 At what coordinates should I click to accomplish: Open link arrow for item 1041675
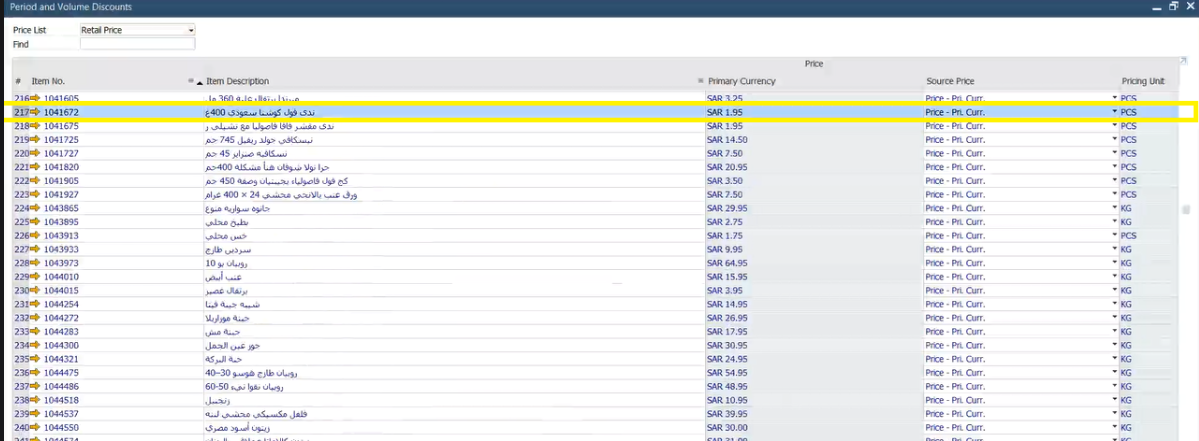[x=34, y=126]
